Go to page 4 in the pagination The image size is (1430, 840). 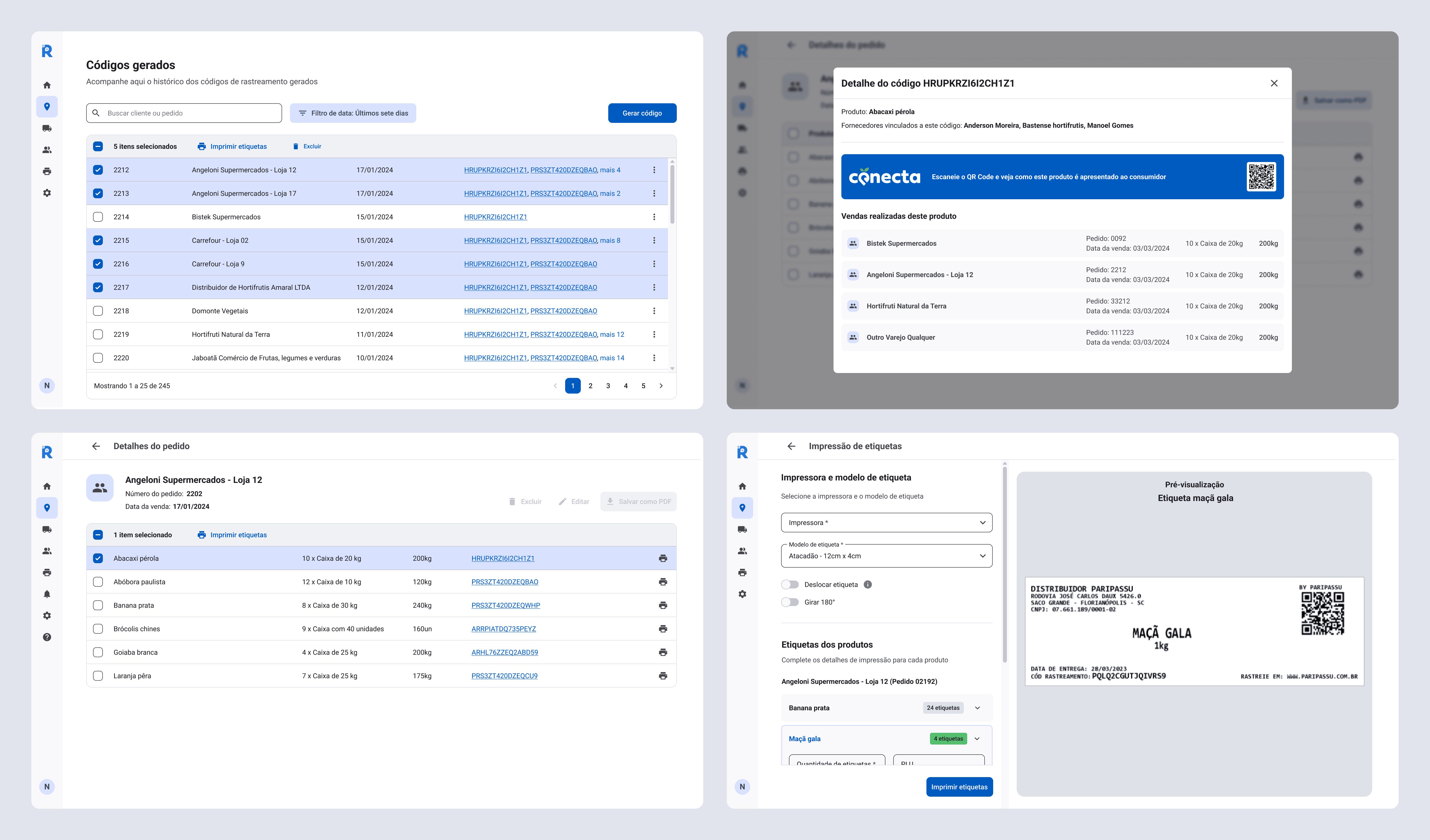click(626, 386)
